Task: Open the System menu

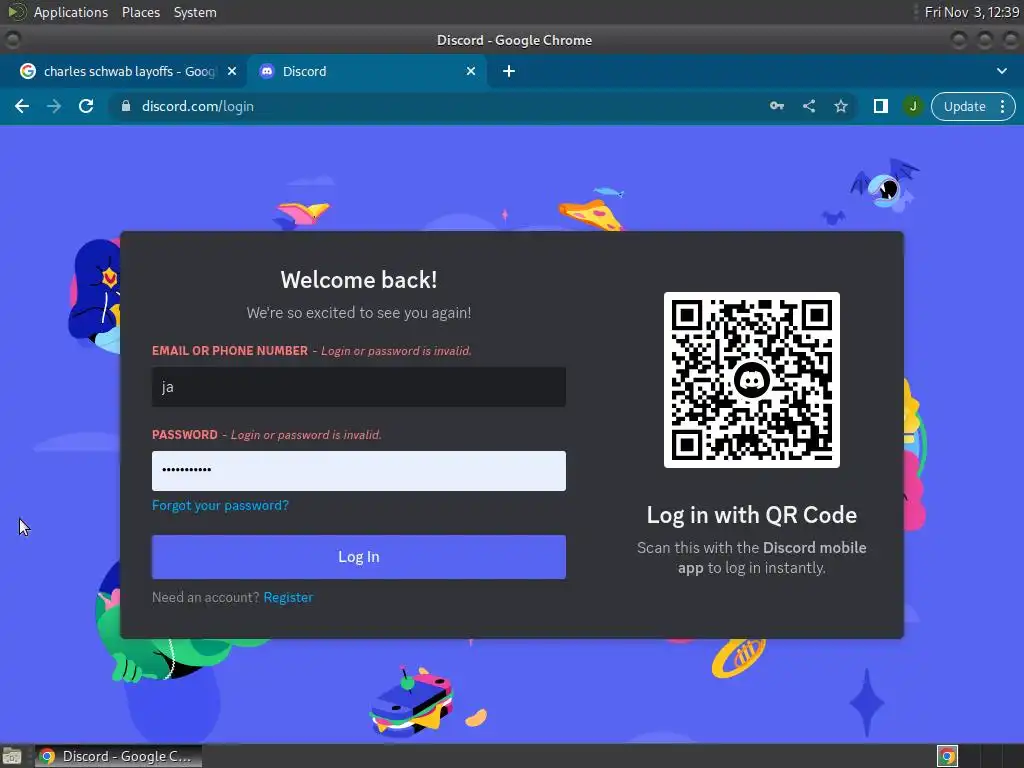Action: pyautogui.click(x=195, y=12)
